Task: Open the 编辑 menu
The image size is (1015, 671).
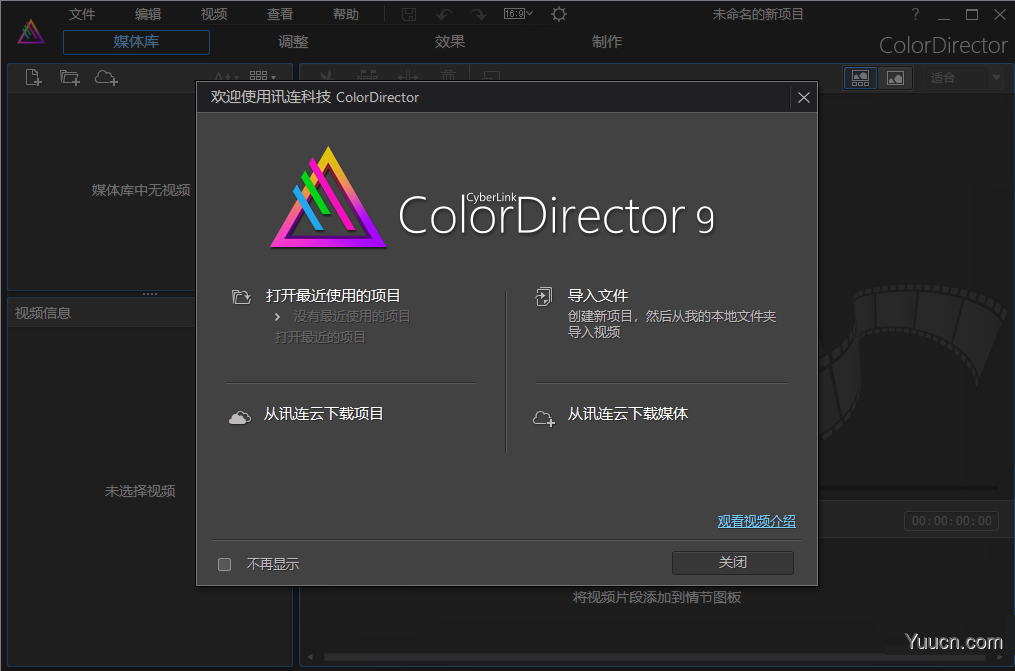Action: click(148, 14)
